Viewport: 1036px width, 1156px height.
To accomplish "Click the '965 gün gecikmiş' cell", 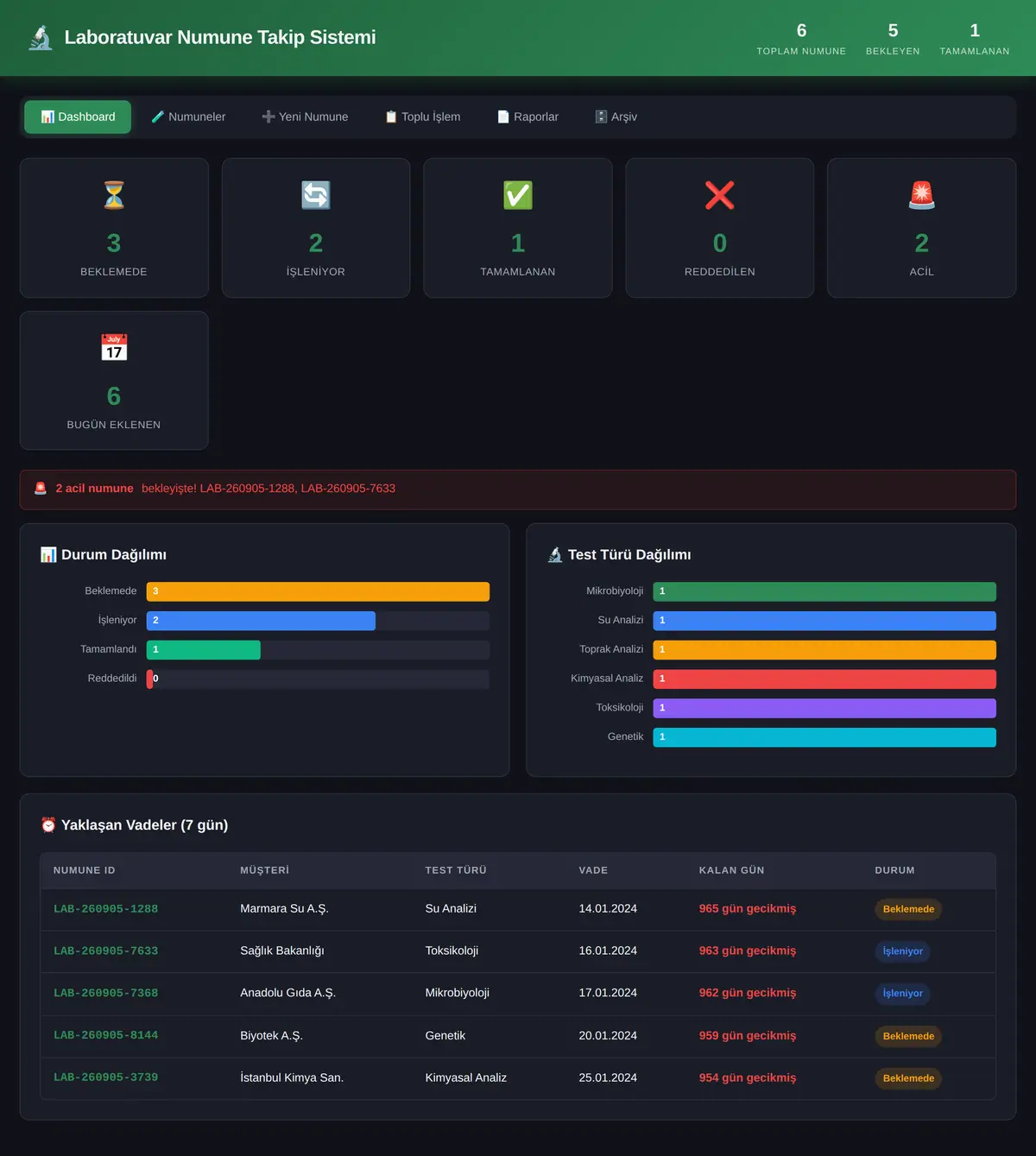I will 748,909.
